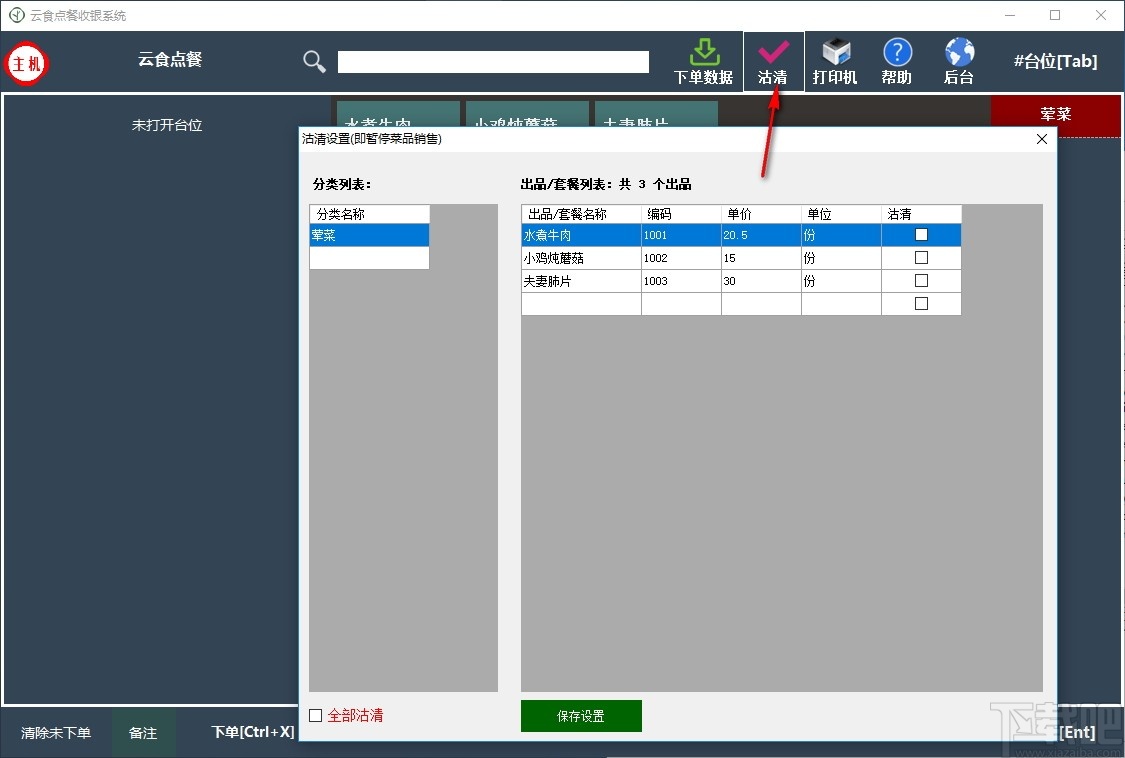Screen dimensions: 1125x758
Task: Click the green 保存设置 button
Action: click(x=581, y=716)
